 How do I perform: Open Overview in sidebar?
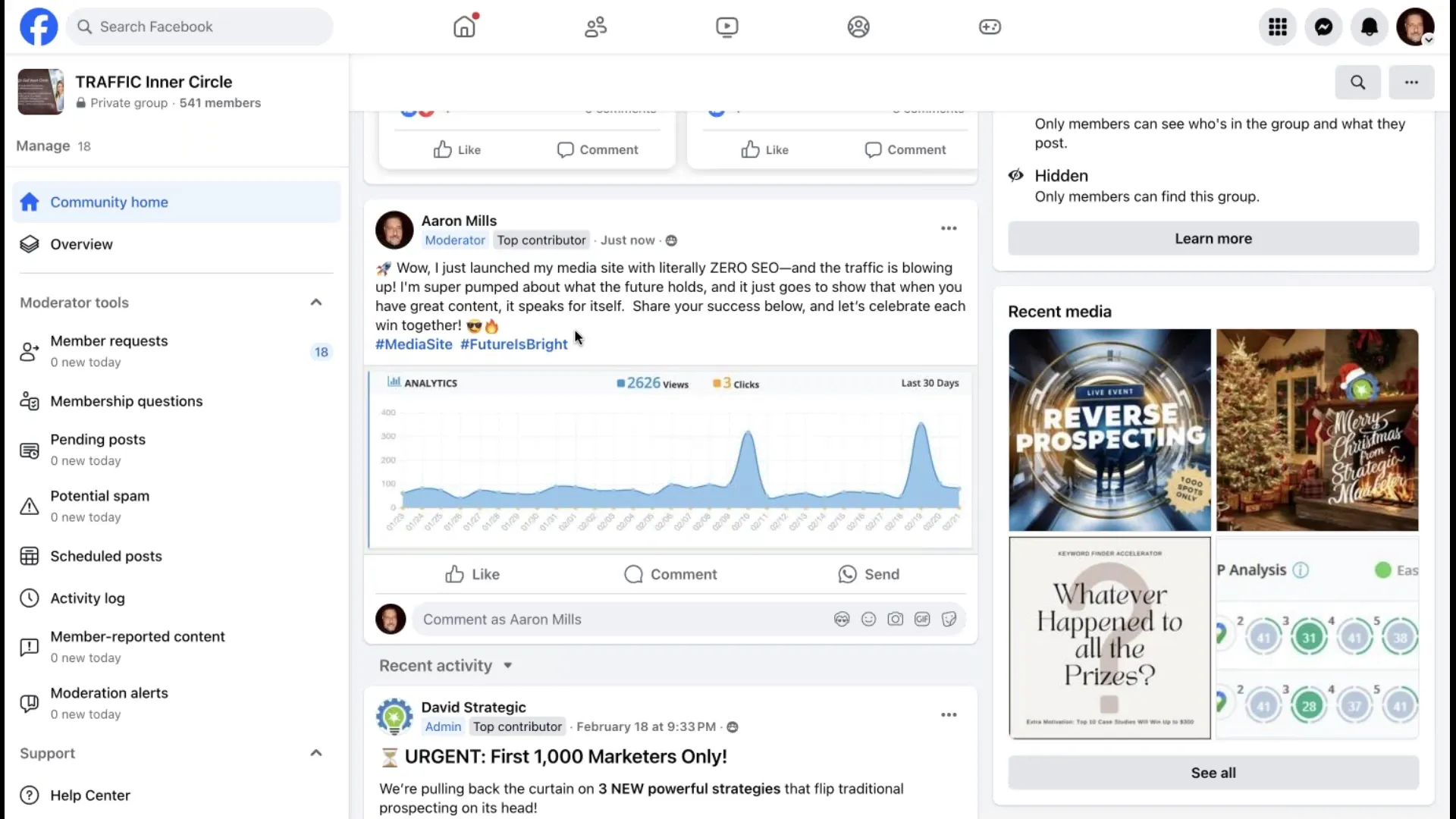(177, 244)
